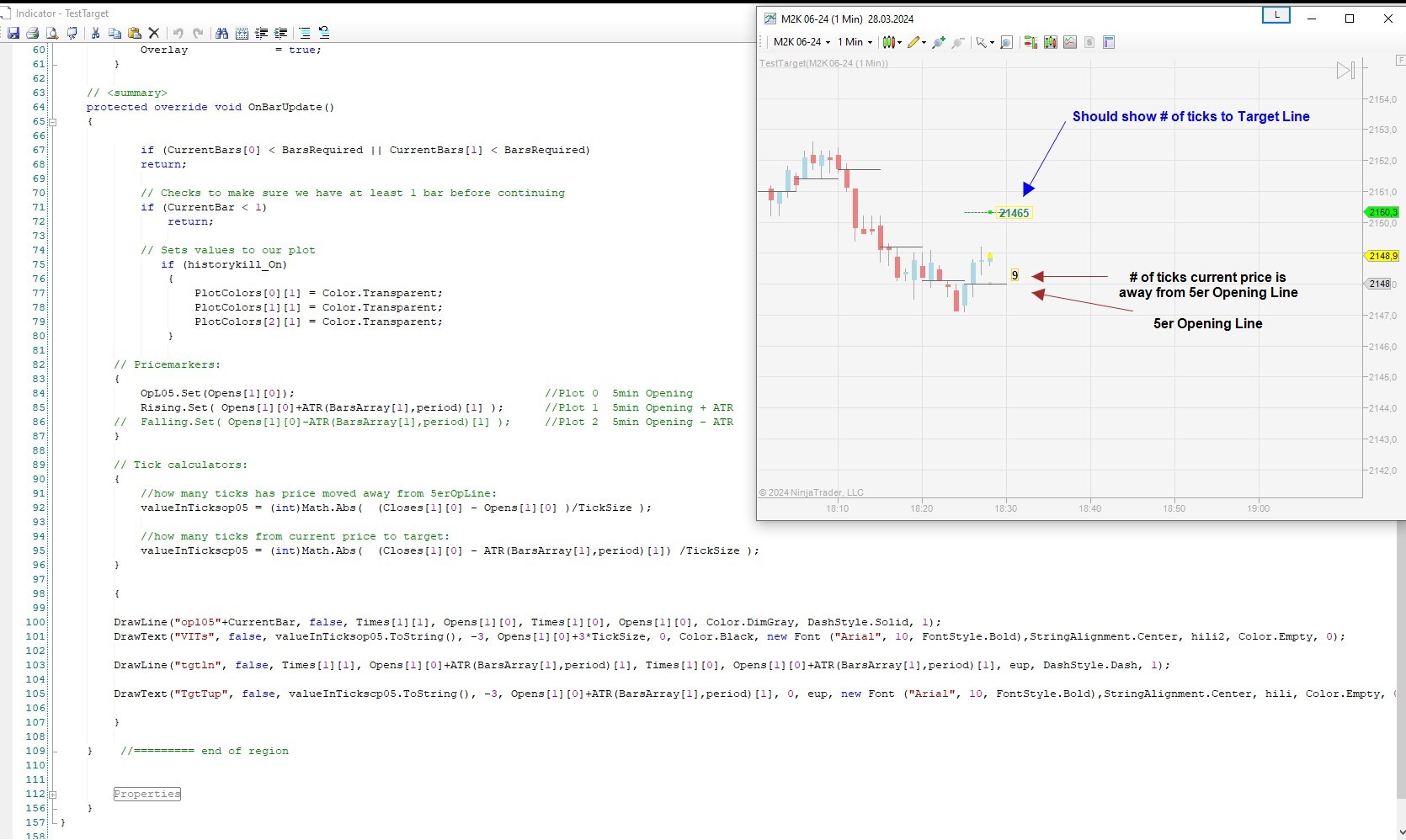Click the Print icon in editor toolbar
Viewport: 1406px width, 840px height.
pos(32,33)
